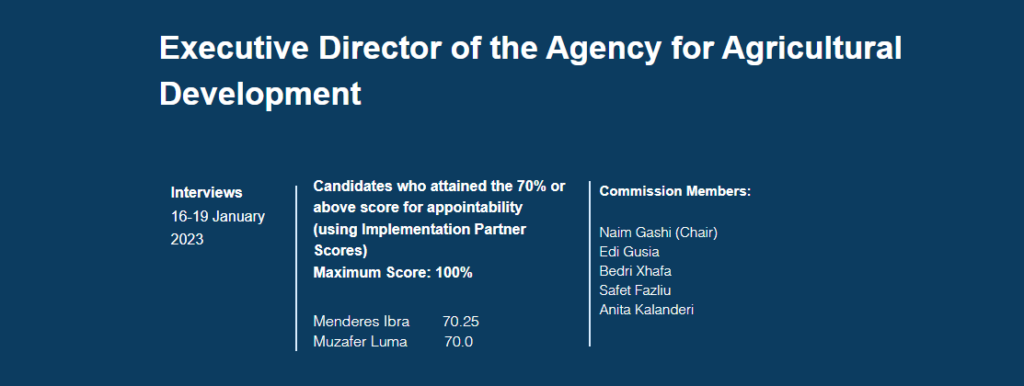Click the vertical divider after Interviews column
Viewport: 1024px width, 386px height.
[x=296, y=268]
